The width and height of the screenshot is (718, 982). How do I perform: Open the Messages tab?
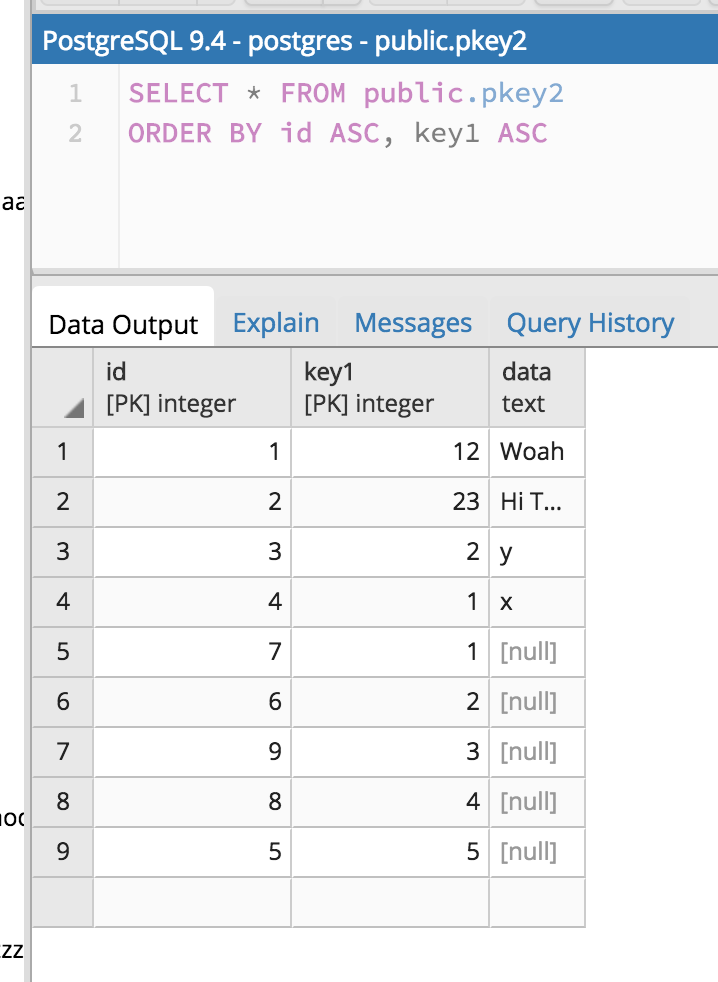coord(413,323)
